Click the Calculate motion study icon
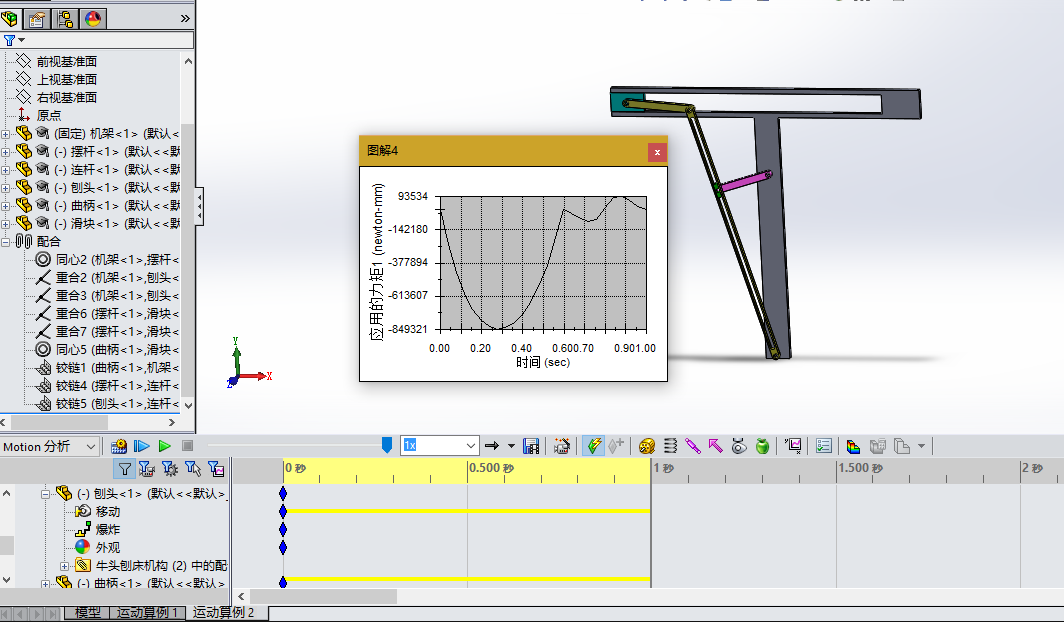The image size is (1064, 622). pyautogui.click(x=119, y=446)
